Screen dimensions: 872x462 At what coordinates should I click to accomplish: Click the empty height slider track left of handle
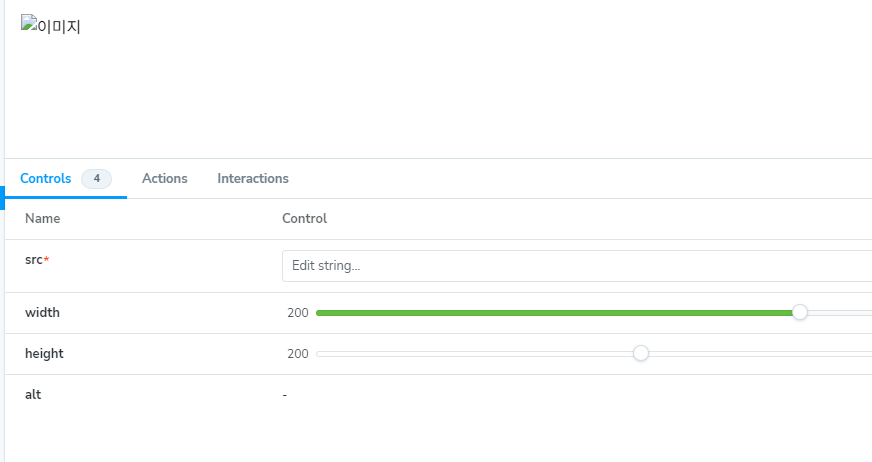(x=475, y=354)
